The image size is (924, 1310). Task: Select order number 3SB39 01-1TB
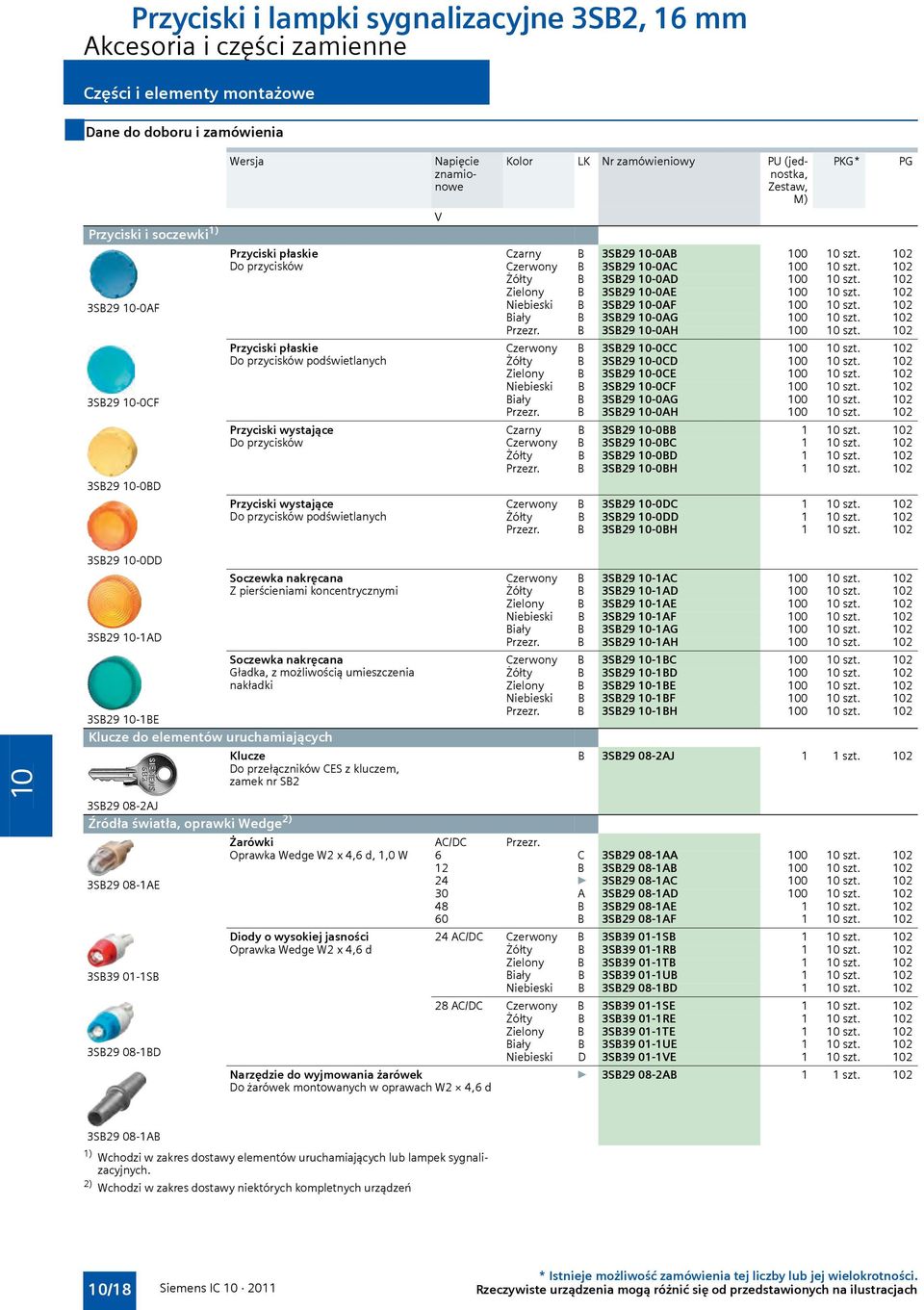click(x=638, y=963)
